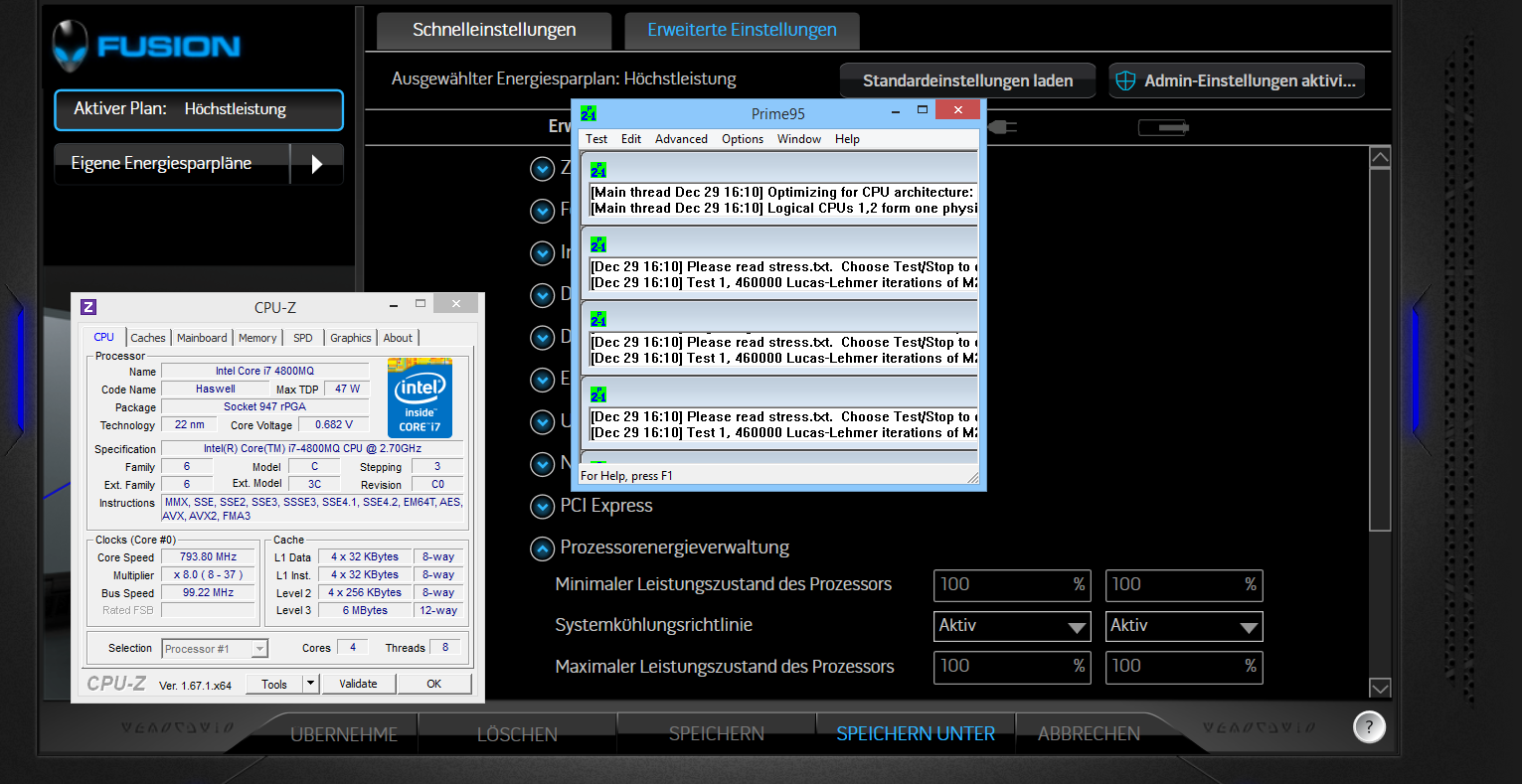The height and width of the screenshot is (784, 1522).
Task: Expand the section starting with Z
Action: click(x=542, y=169)
